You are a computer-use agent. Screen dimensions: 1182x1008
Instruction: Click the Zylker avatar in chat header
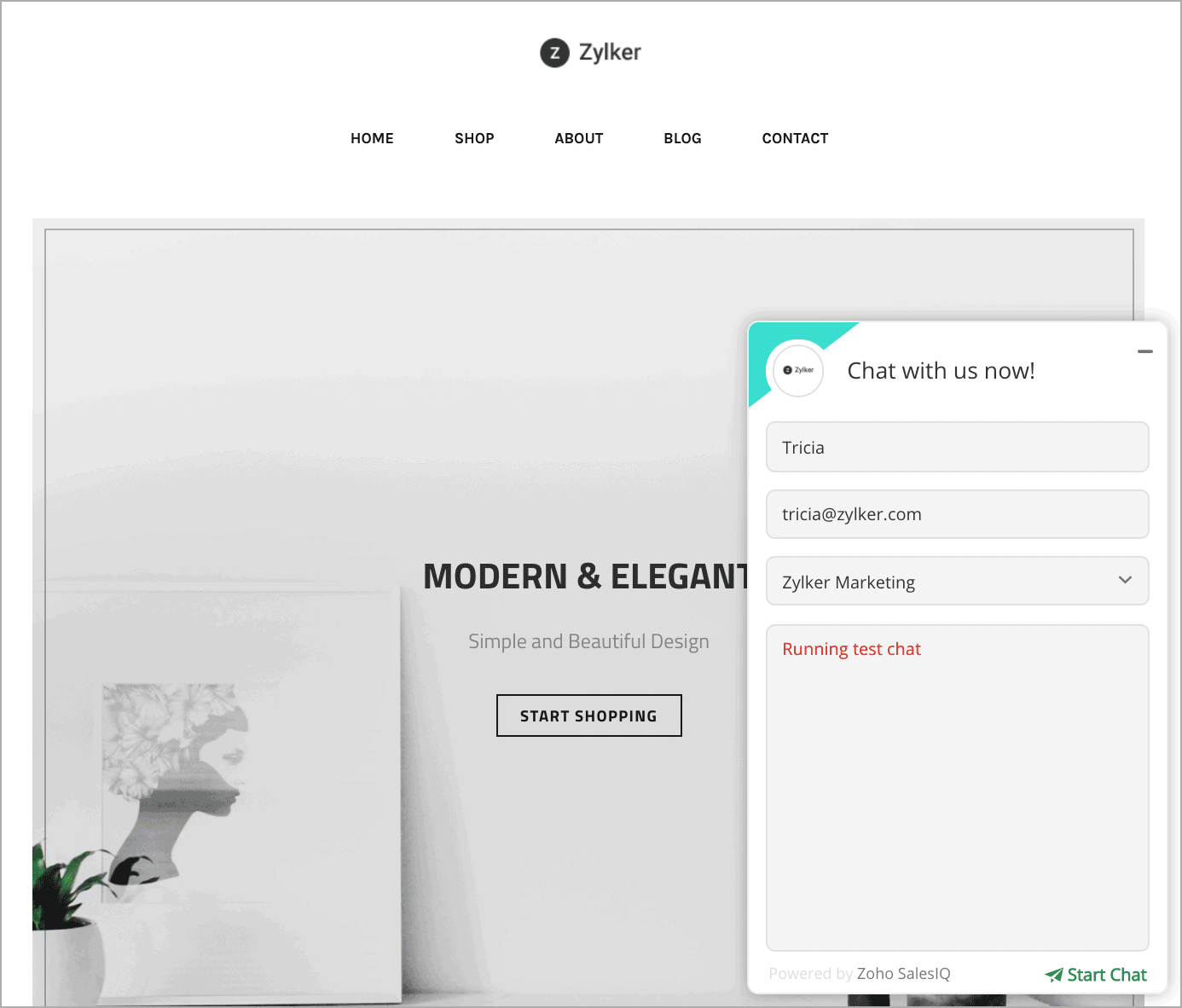click(798, 370)
